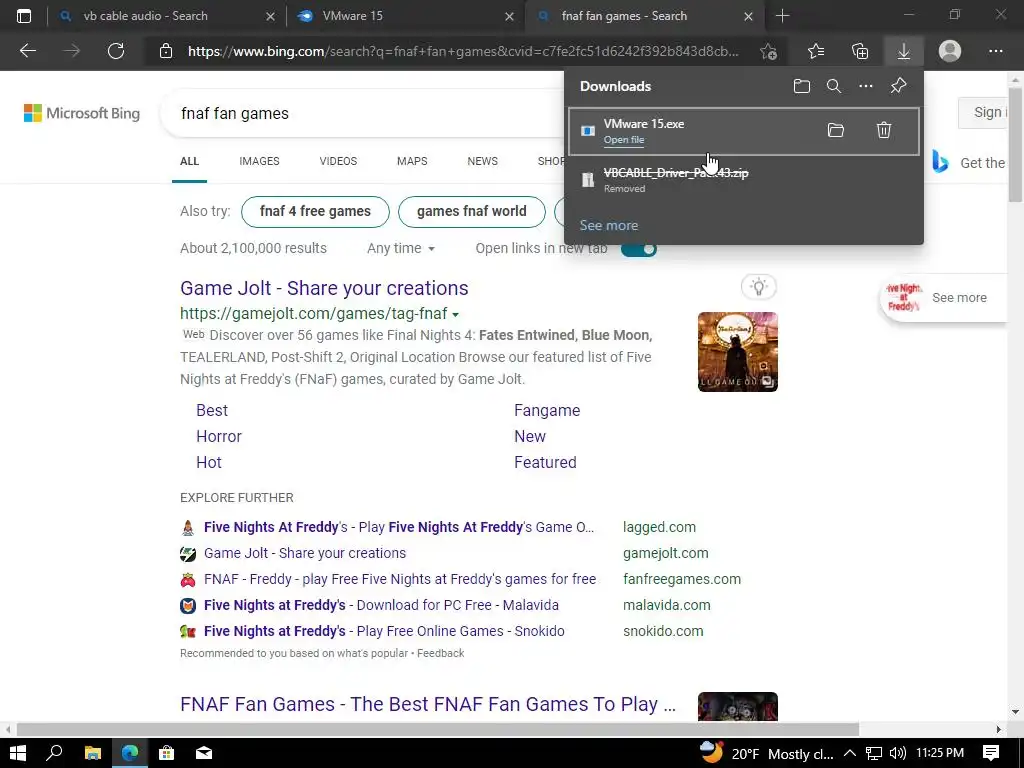Image resolution: width=1024 pixels, height=768 pixels.
Task: Show hidden system tray icons
Action: coord(850,754)
